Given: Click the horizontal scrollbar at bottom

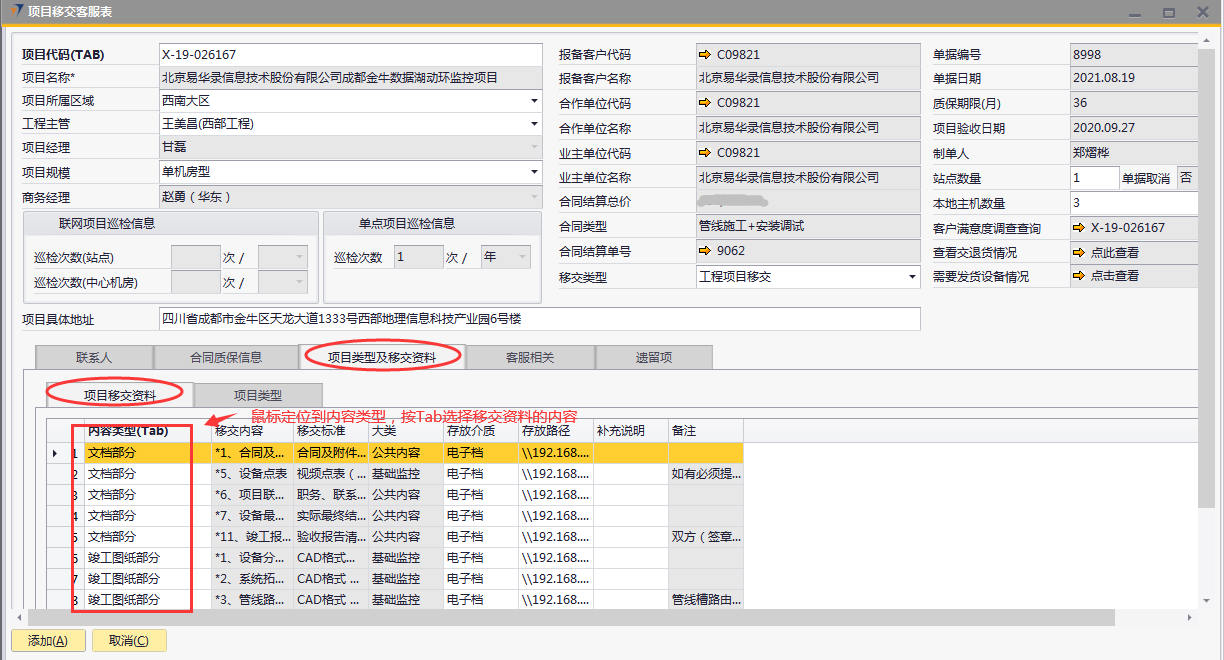Looking at the screenshot, I should pyautogui.click(x=600, y=617).
